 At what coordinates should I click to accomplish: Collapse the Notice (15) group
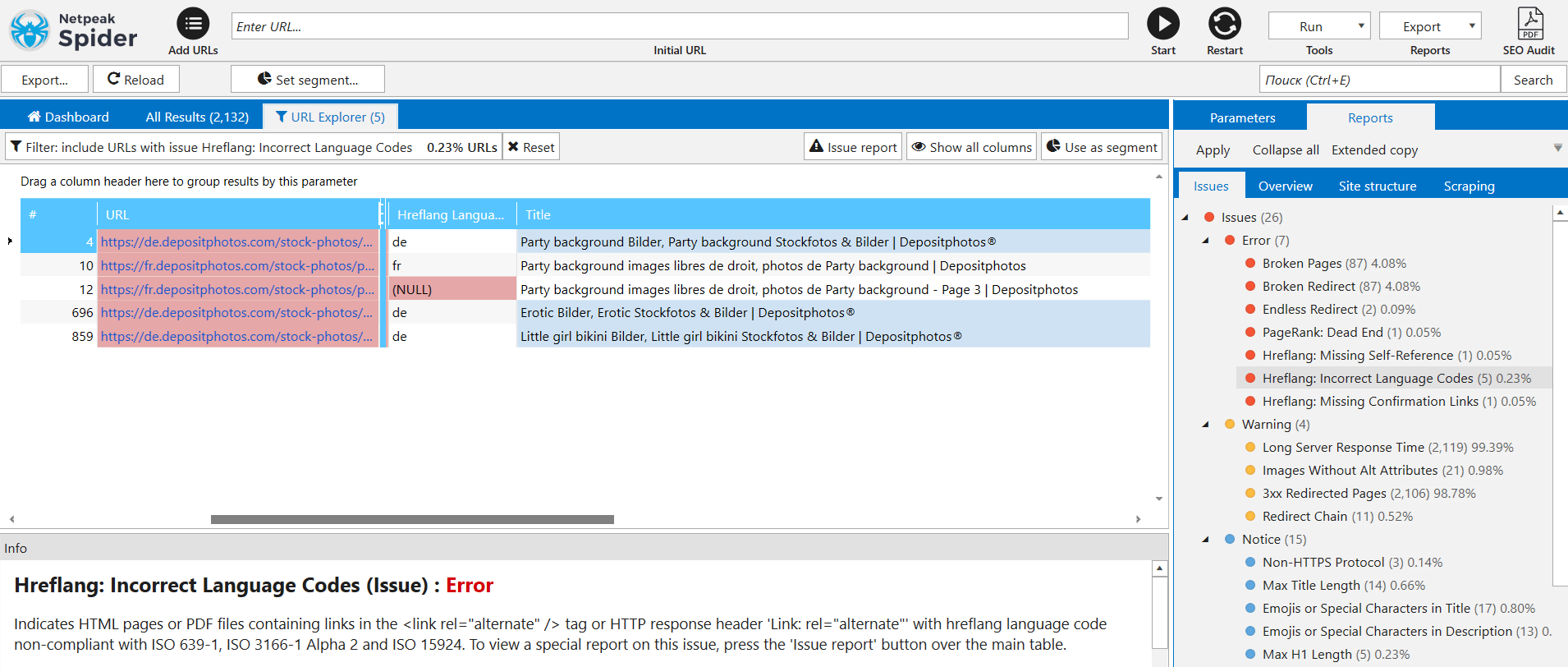point(1206,540)
